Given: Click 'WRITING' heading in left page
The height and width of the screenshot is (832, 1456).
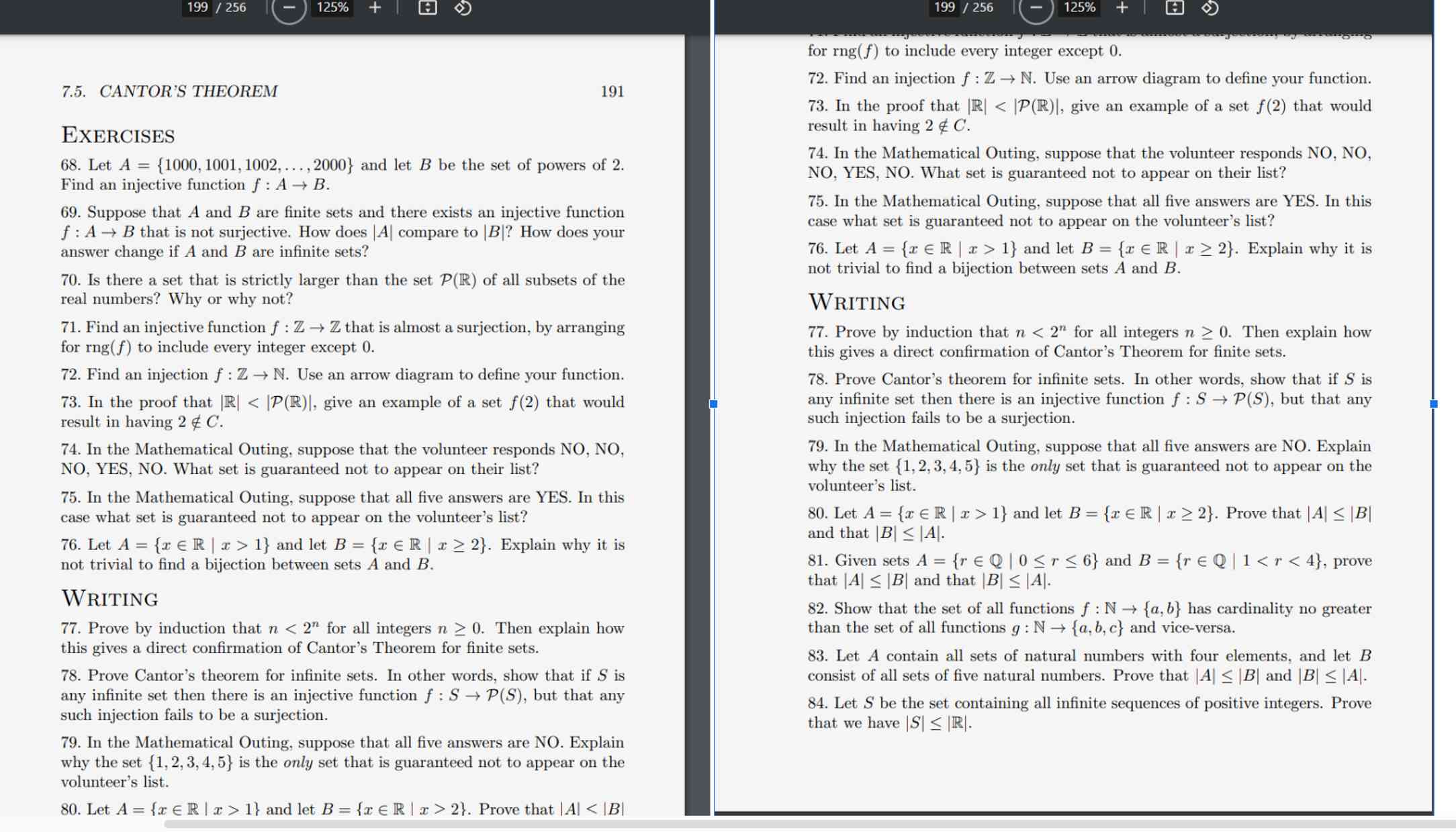Looking at the screenshot, I should (110, 598).
